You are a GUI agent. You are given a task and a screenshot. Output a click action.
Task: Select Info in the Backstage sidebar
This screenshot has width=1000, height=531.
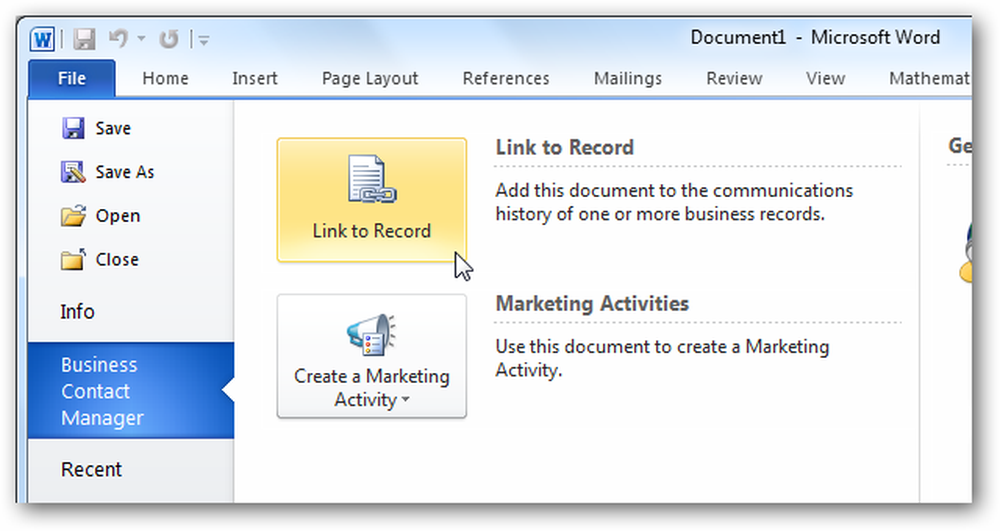[x=77, y=312]
